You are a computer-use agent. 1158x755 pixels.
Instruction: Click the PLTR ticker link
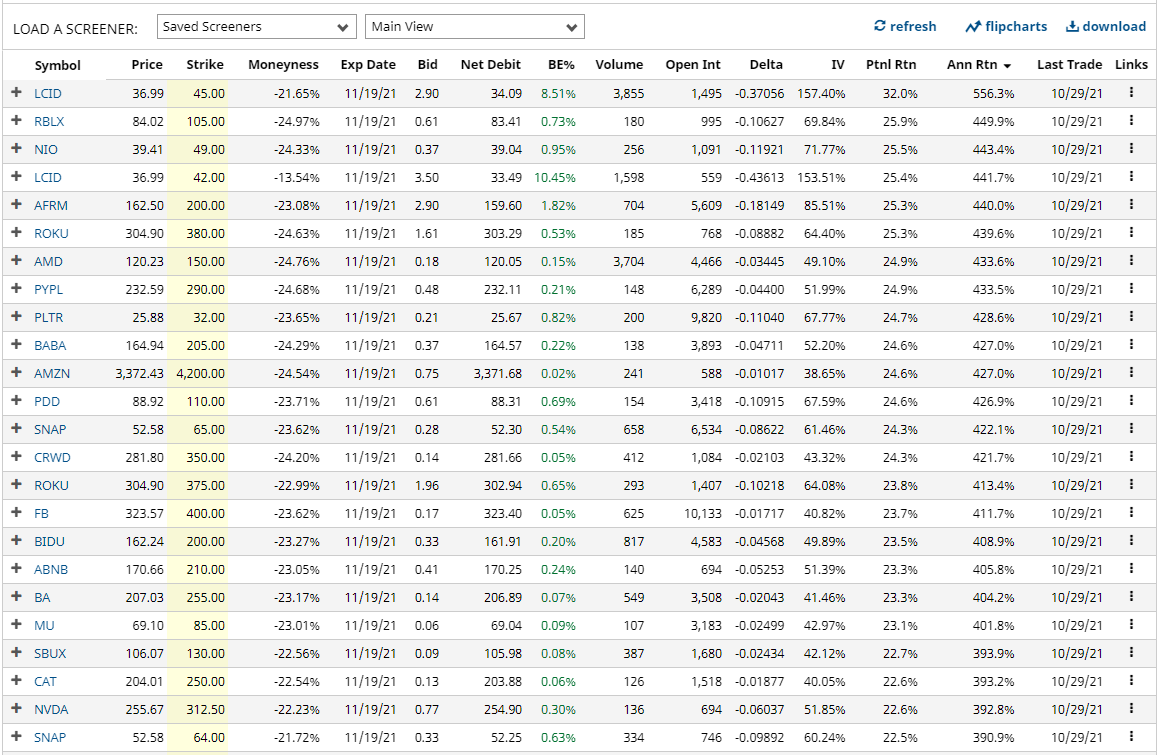(x=49, y=318)
